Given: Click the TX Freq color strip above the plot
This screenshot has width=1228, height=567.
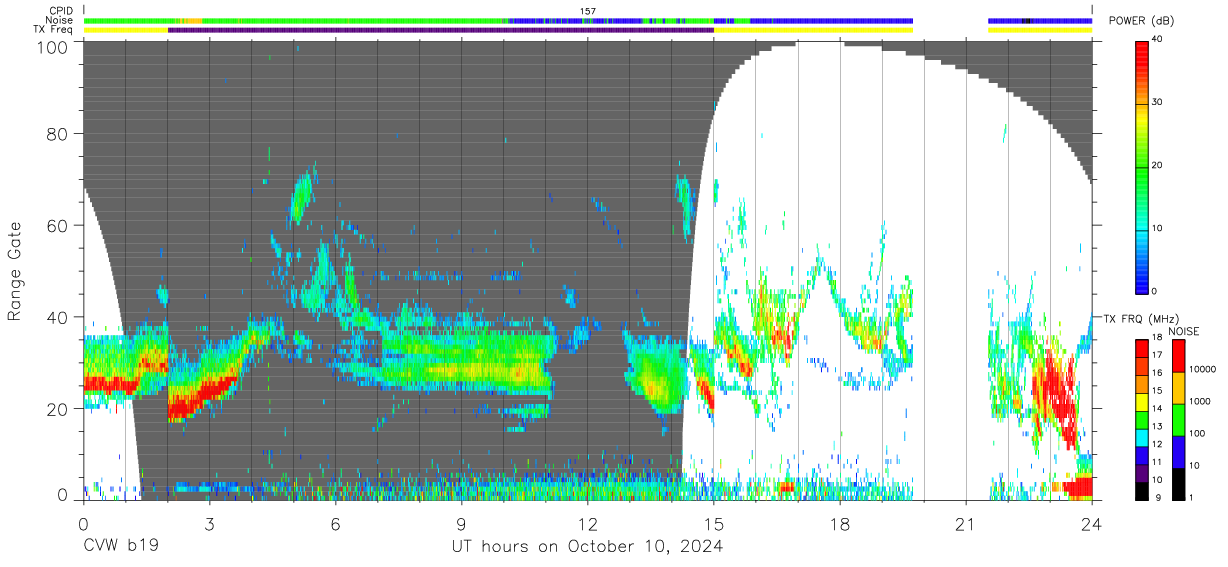Looking at the screenshot, I should pyautogui.click(x=588, y=30).
